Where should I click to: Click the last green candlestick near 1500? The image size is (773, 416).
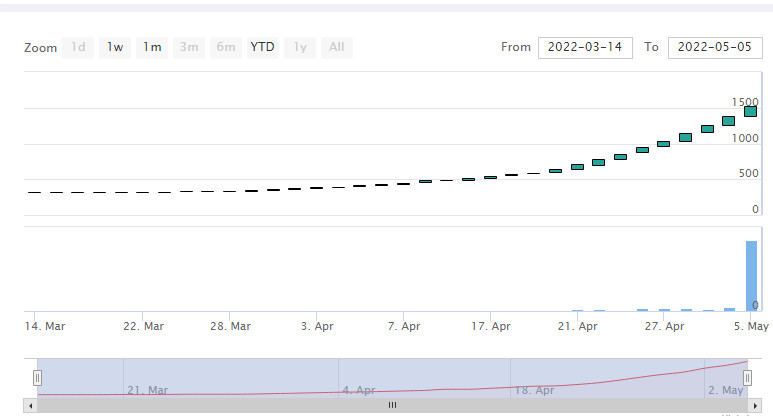750,111
